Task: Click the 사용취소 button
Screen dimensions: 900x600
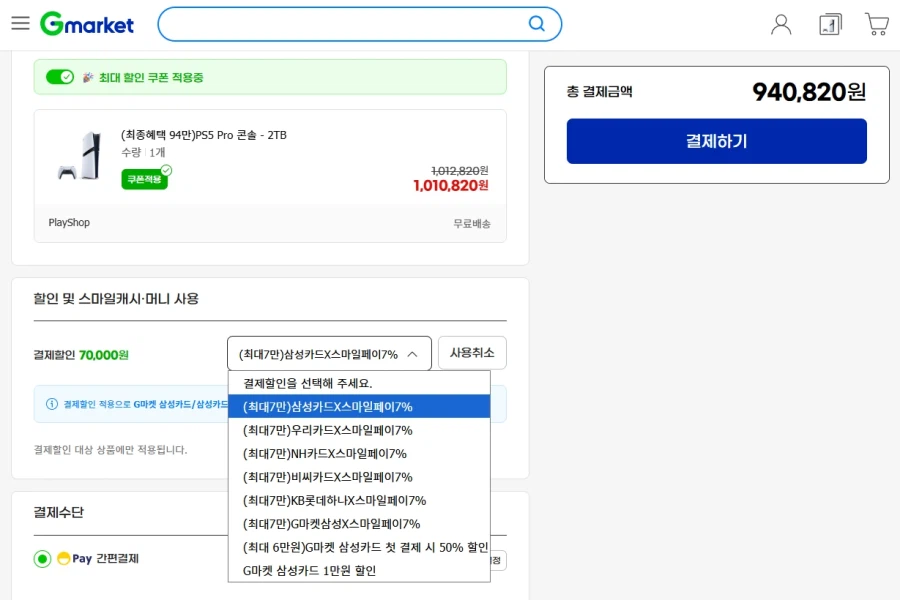Action: tap(472, 353)
